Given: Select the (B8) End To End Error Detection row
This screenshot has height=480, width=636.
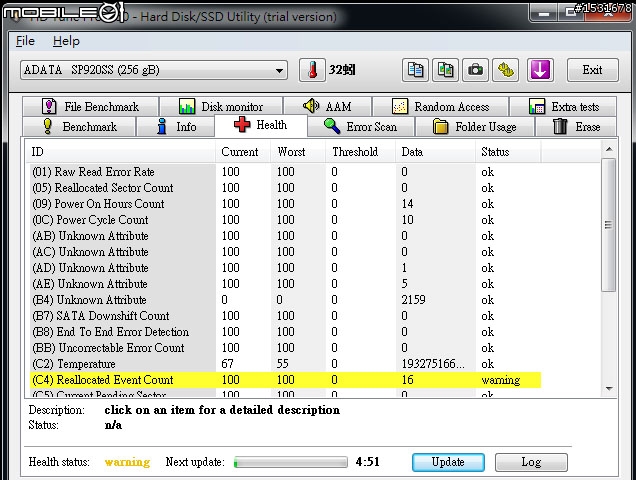Looking at the screenshot, I should [285, 332].
